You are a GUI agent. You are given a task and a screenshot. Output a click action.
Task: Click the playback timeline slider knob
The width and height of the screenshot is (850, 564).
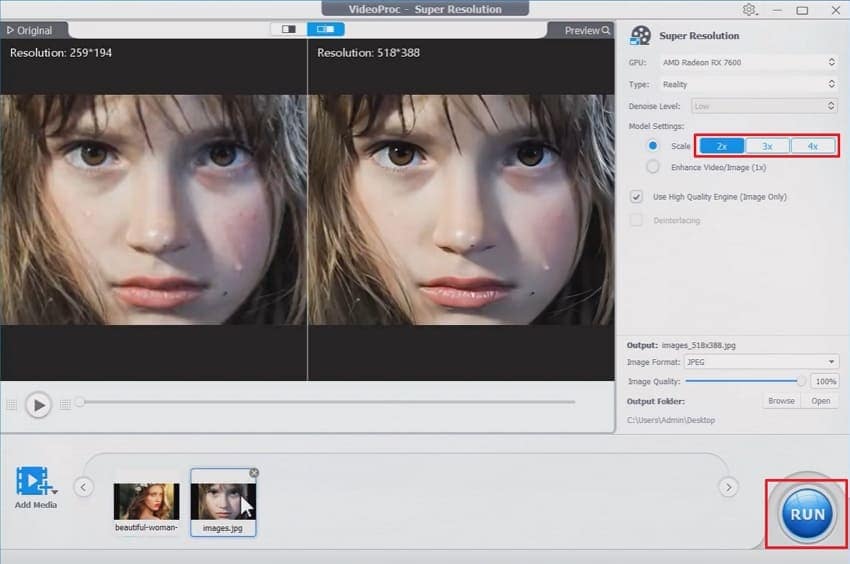80,402
